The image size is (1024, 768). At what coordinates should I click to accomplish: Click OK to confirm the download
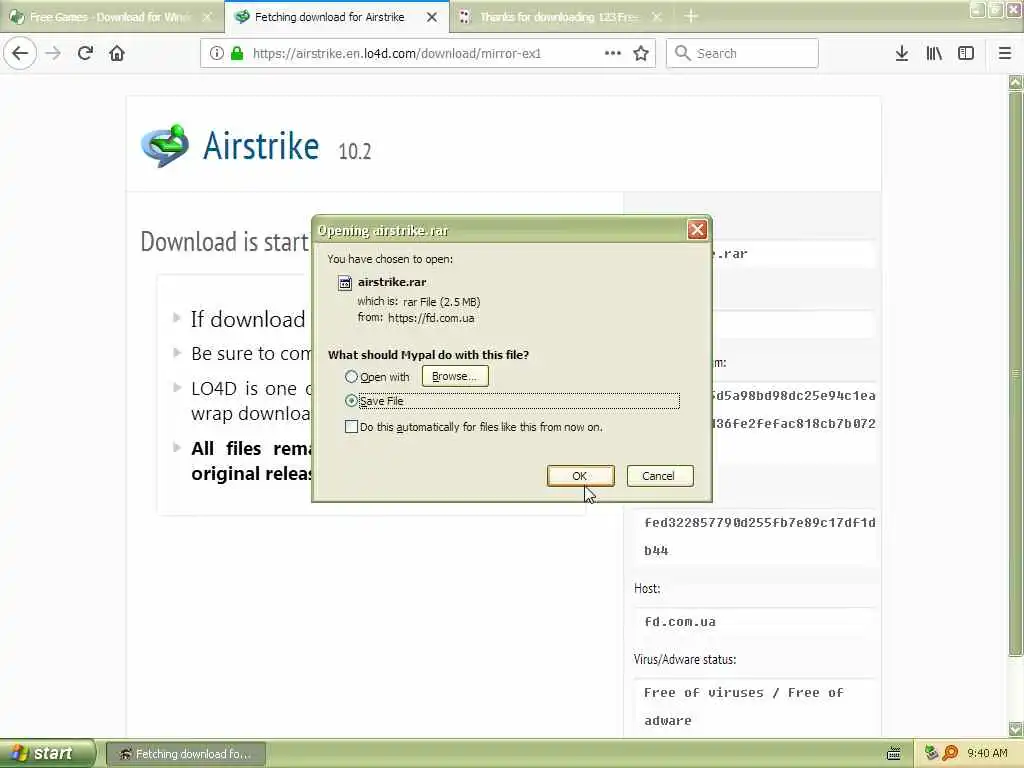click(580, 476)
